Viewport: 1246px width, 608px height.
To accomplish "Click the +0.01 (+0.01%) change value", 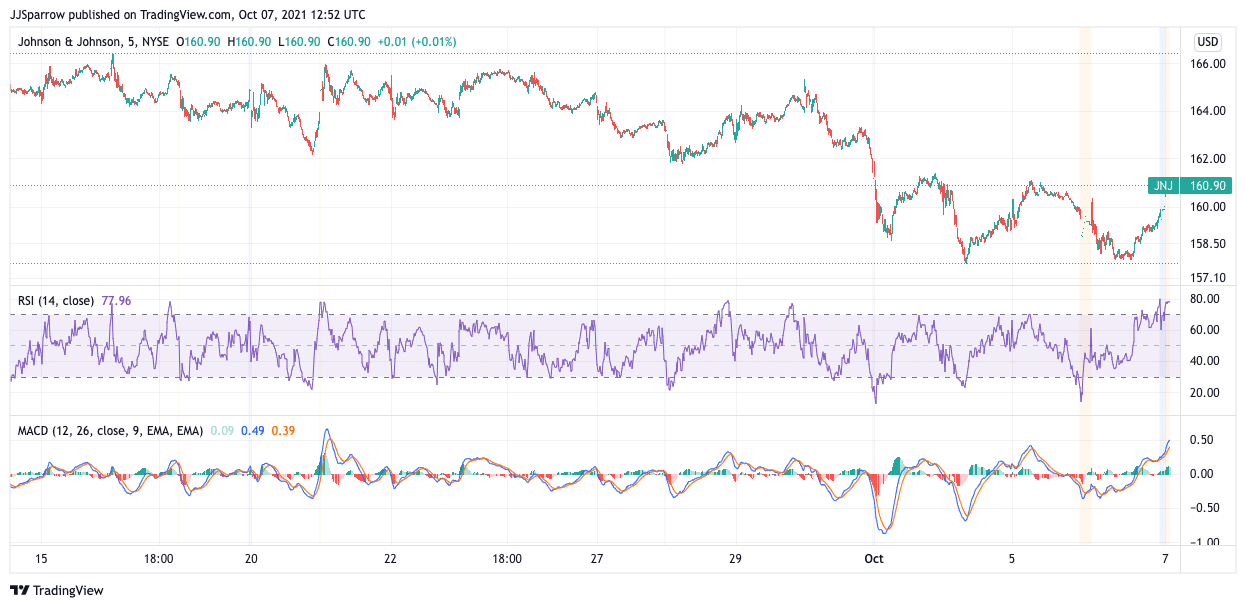I will tap(416, 42).
